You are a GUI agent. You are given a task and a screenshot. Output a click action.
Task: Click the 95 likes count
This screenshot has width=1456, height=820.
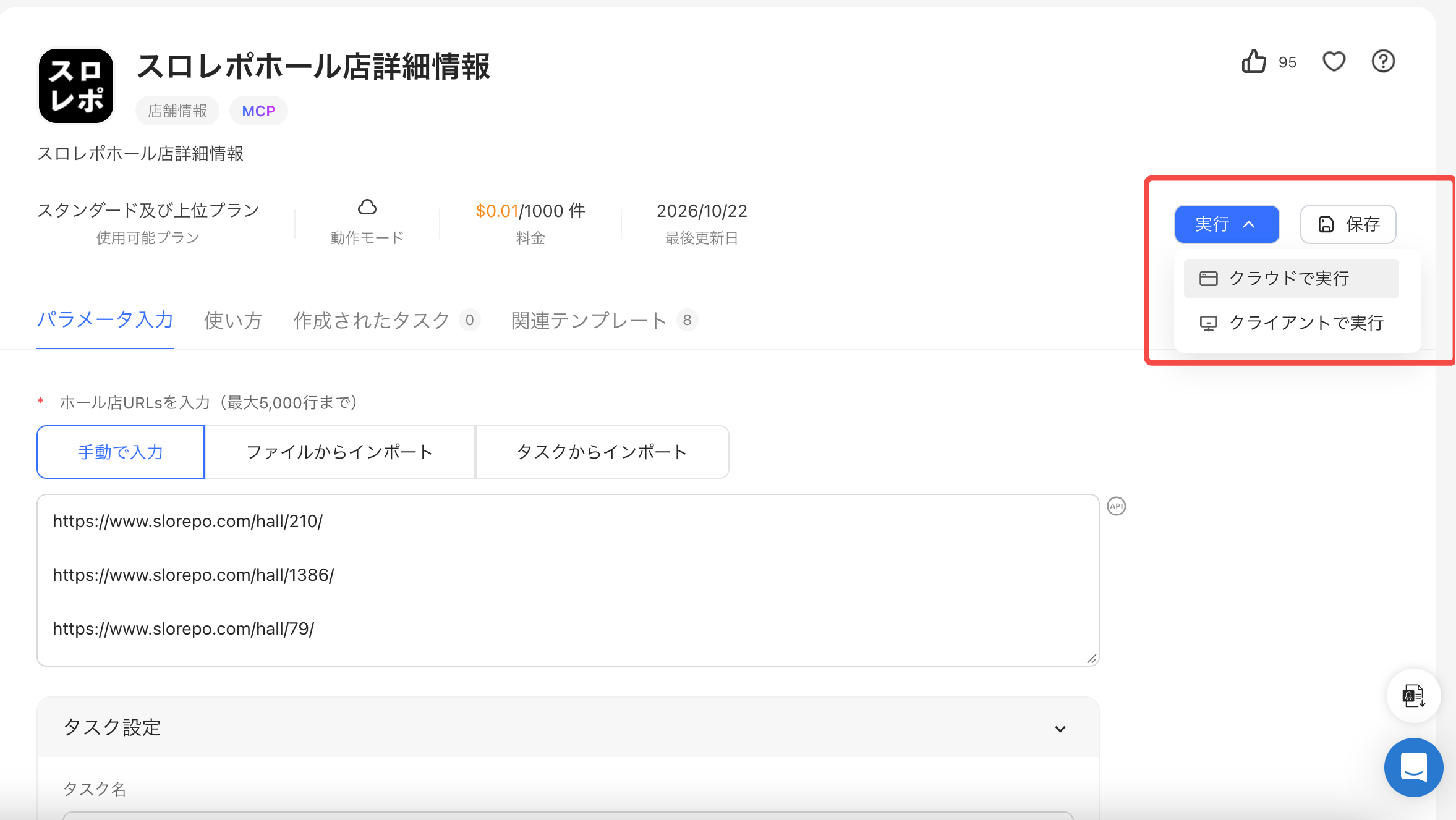pos(1287,62)
